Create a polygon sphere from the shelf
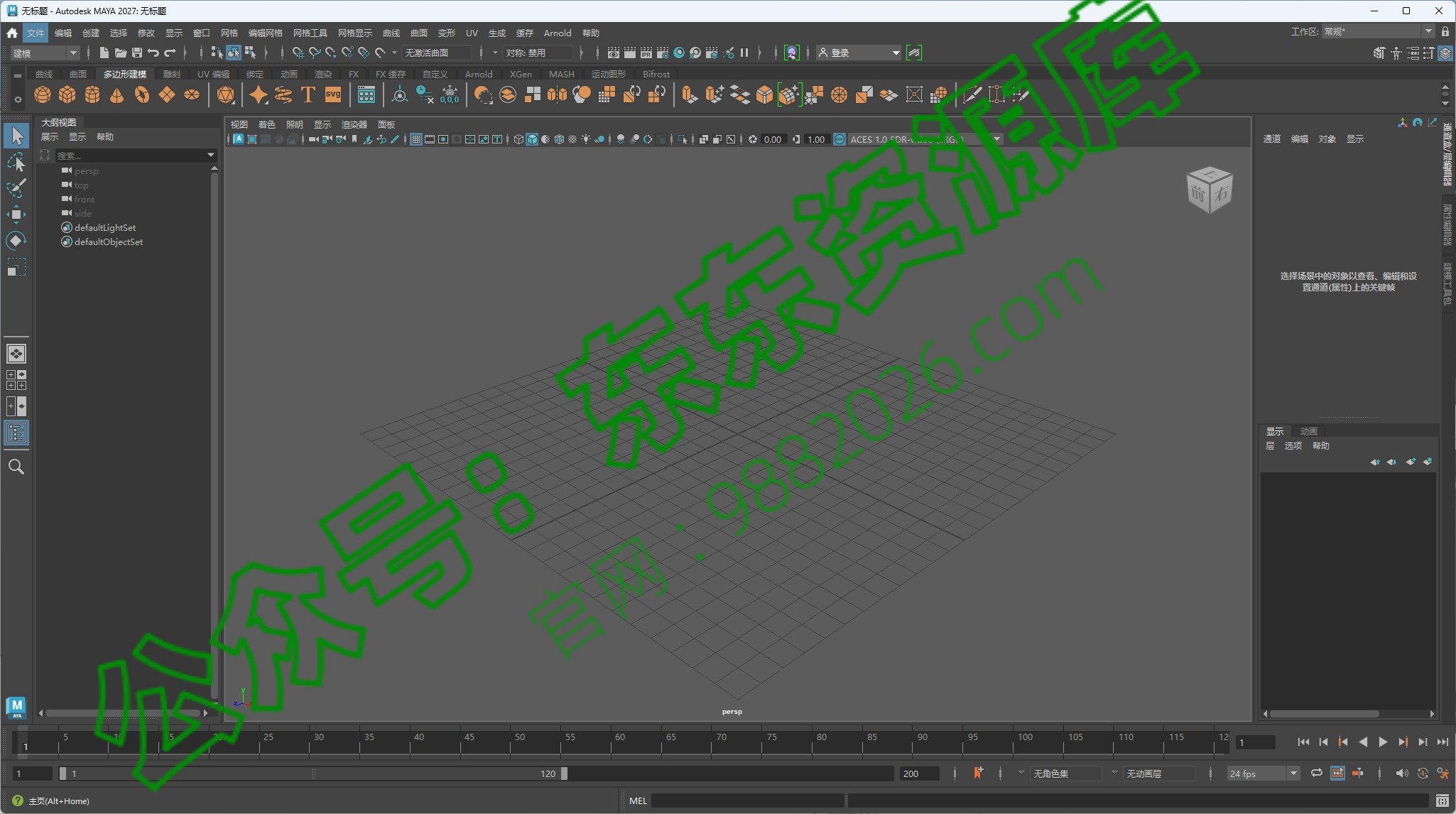The image size is (1456, 814). pyautogui.click(x=41, y=95)
